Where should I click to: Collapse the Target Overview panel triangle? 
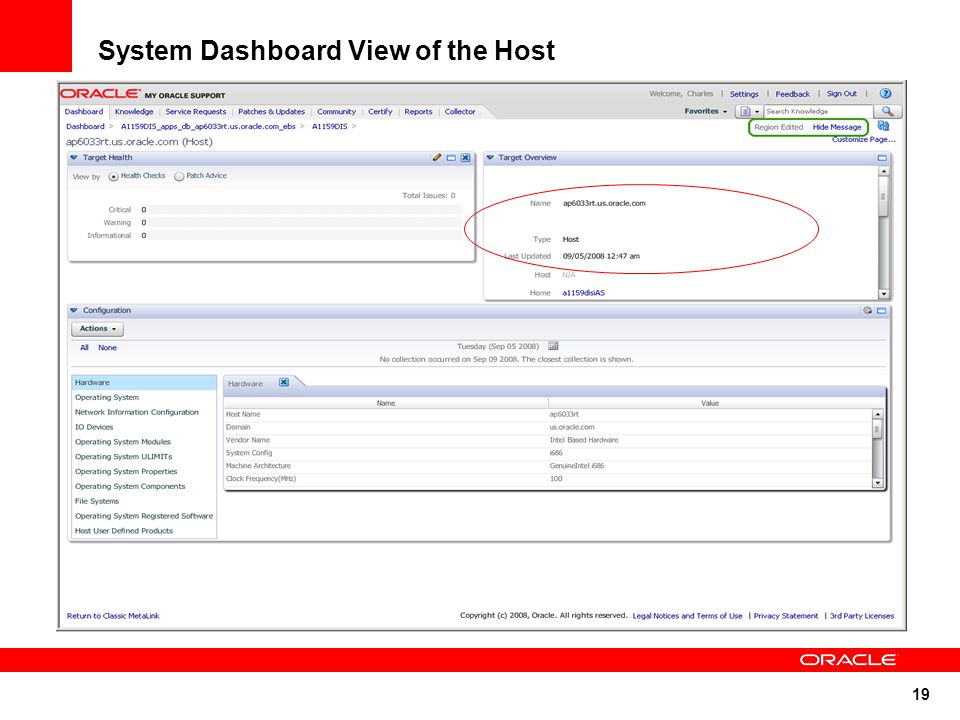(490, 157)
